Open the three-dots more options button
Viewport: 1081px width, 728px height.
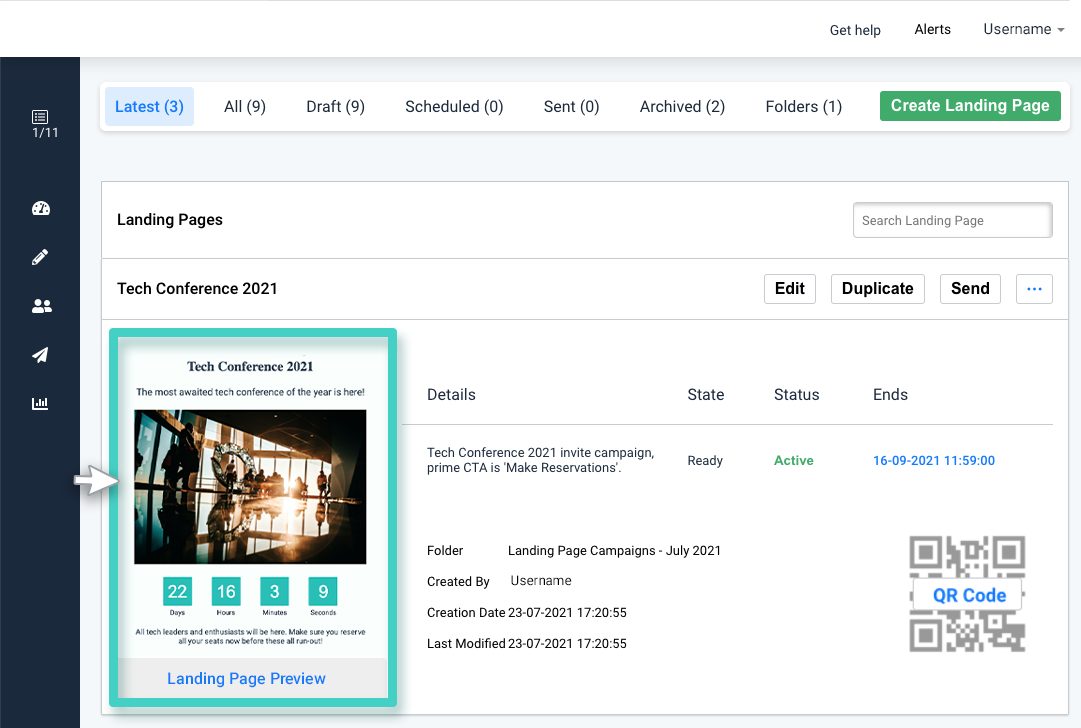pos(1034,289)
